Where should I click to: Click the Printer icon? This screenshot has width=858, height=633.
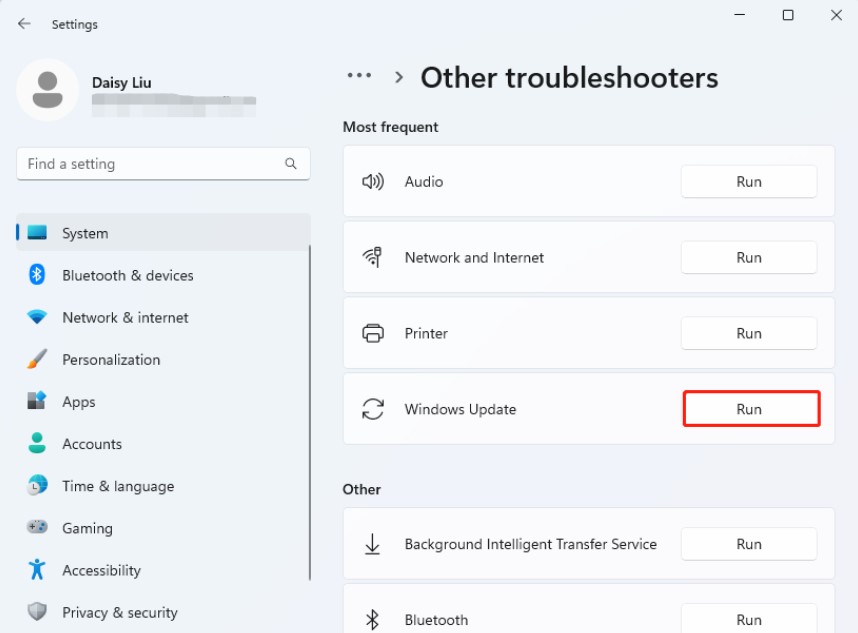373,333
